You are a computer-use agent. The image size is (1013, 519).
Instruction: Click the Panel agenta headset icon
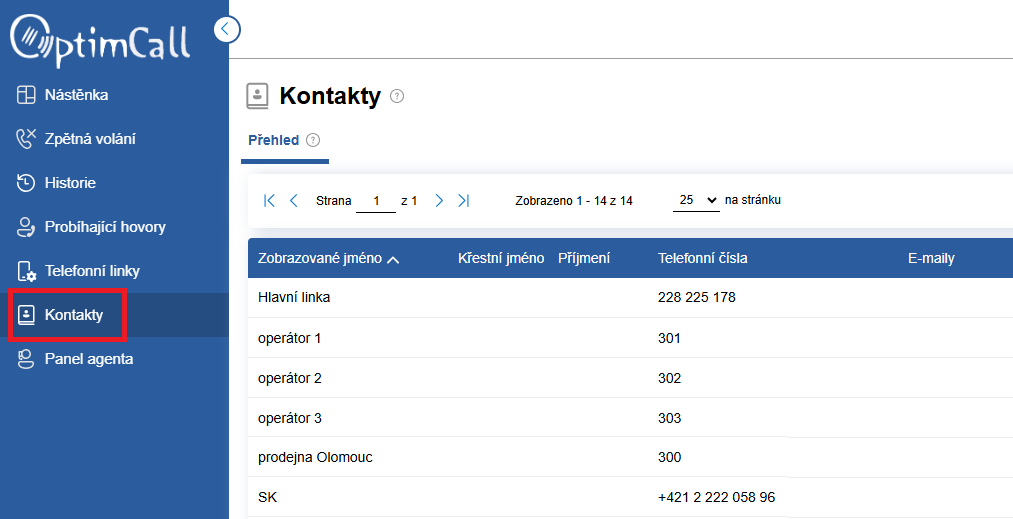pyautogui.click(x=26, y=359)
